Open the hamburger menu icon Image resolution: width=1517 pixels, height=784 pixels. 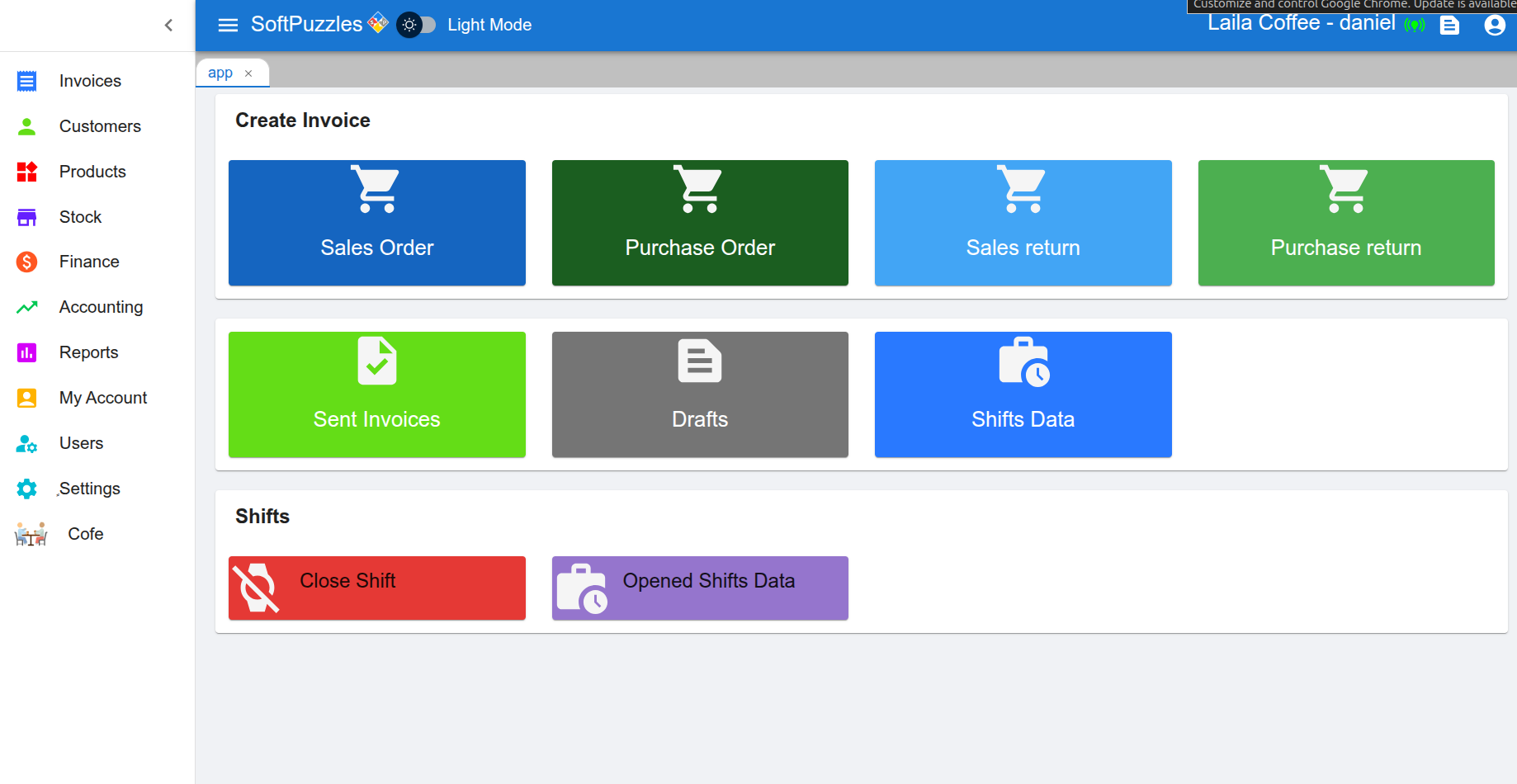(x=228, y=25)
